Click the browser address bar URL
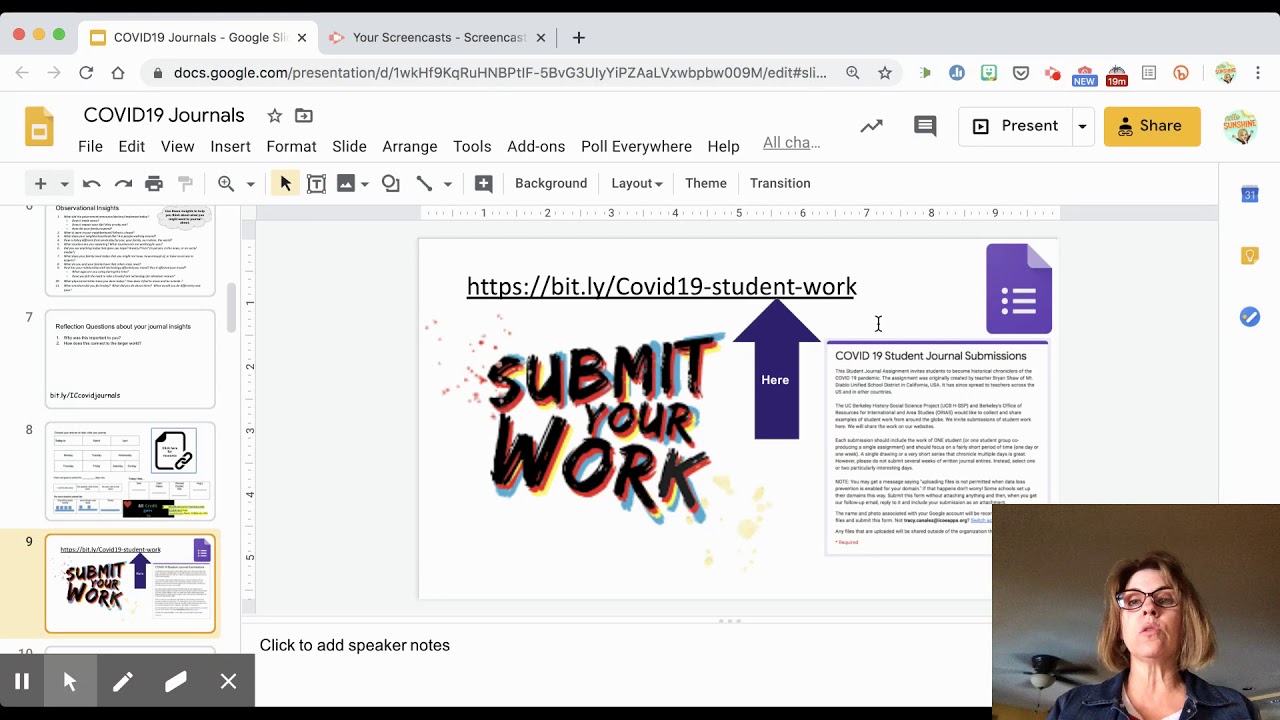 [500, 73]
